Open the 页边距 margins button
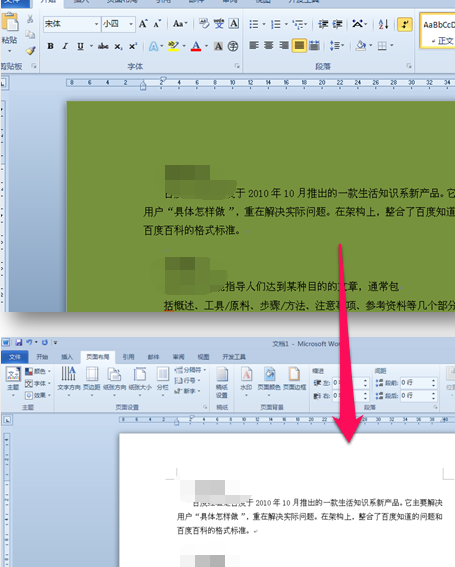Image resolution: width=455 pixels, height=567 pixels. coord(92,381)
